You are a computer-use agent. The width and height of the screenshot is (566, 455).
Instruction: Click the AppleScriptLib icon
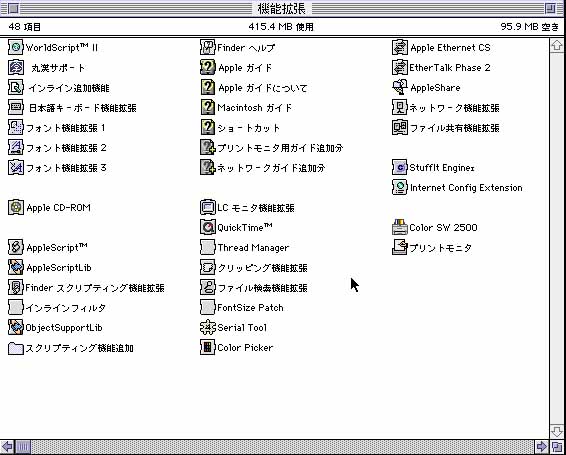click(x=16, y=267)
